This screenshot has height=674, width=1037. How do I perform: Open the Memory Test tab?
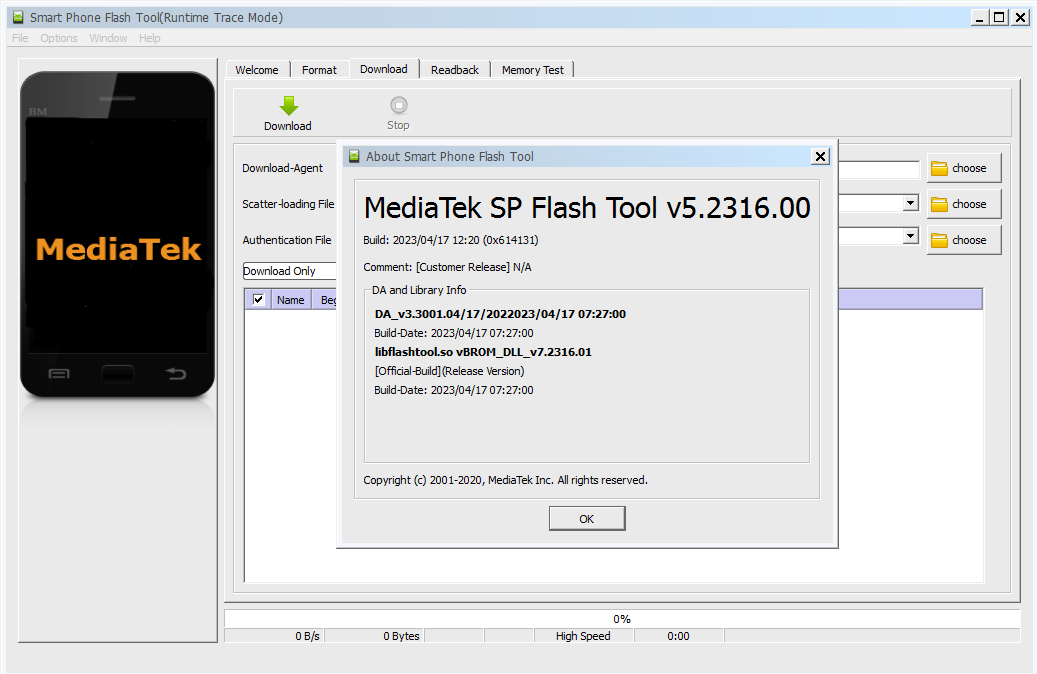pos(533,69)
